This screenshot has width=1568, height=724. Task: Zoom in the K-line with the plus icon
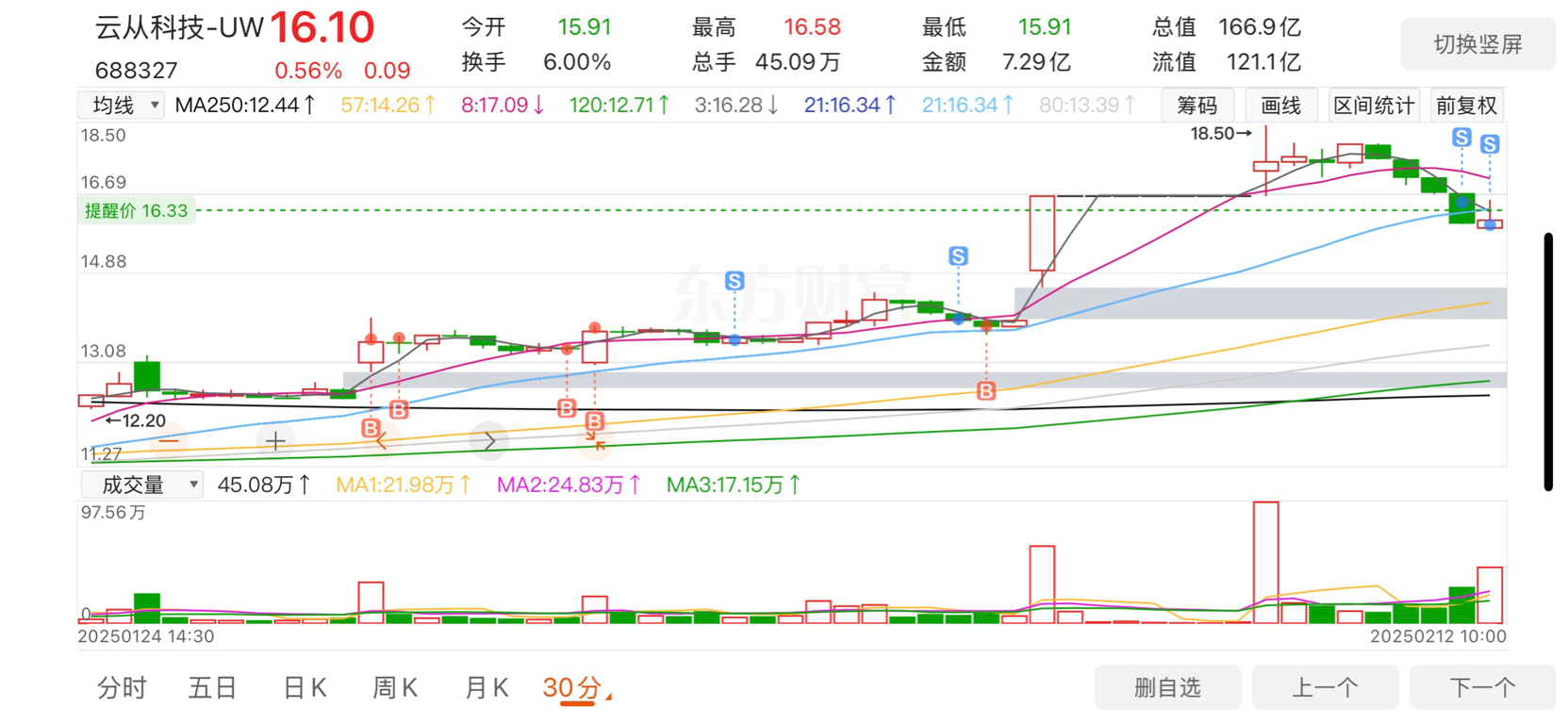point(275,440)
